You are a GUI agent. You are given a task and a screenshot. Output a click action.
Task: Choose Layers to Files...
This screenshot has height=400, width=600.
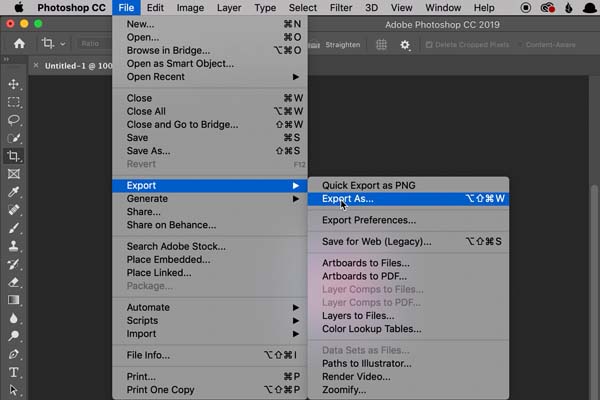pos(408,316)
